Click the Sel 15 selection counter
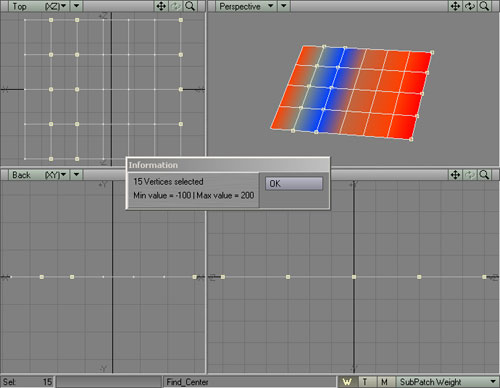This screenshot has height=388, width=500. [27, 382]
